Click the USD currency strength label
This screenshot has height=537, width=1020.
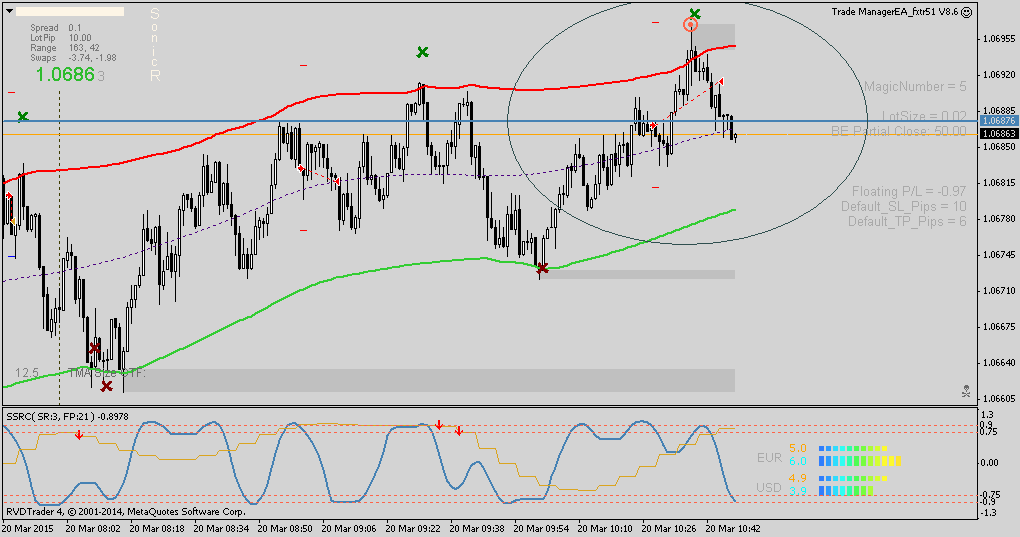point(769,487)
